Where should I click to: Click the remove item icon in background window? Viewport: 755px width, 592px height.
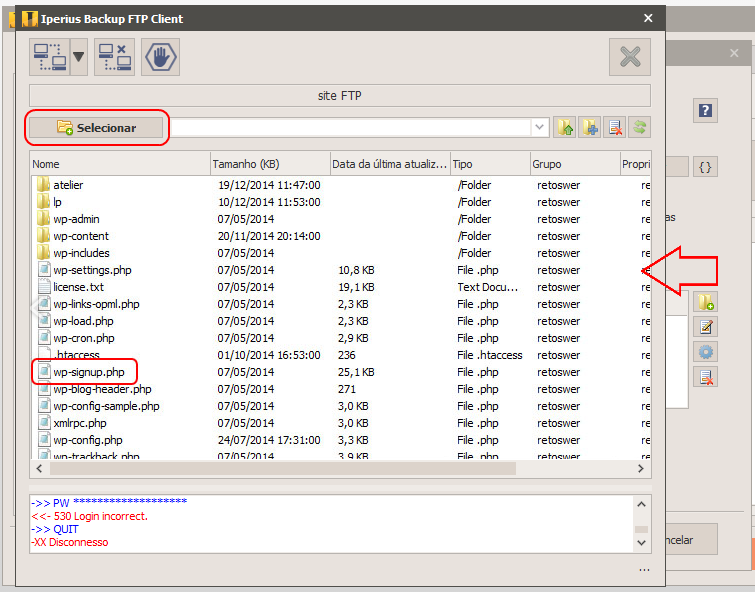[x=706, y=377]
